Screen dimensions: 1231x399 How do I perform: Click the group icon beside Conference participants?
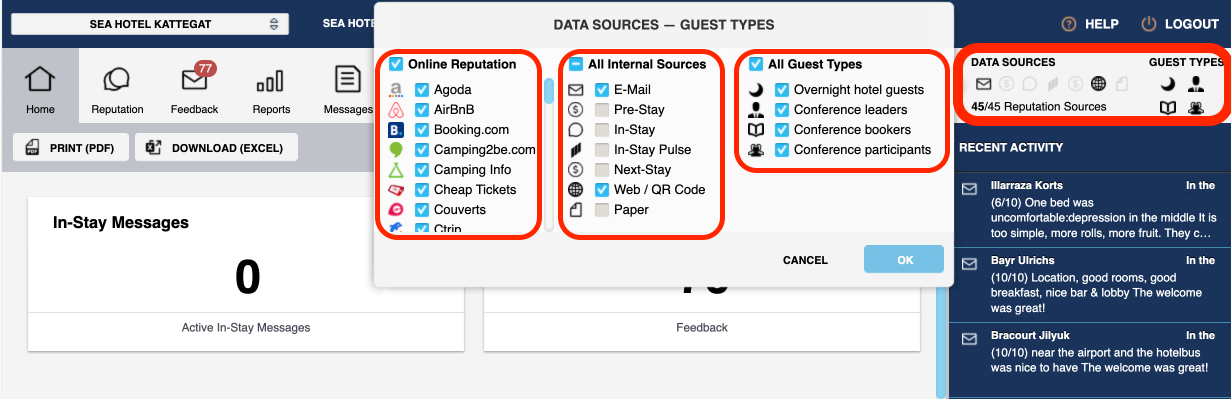pyautogui.click(x=756, y=150)
